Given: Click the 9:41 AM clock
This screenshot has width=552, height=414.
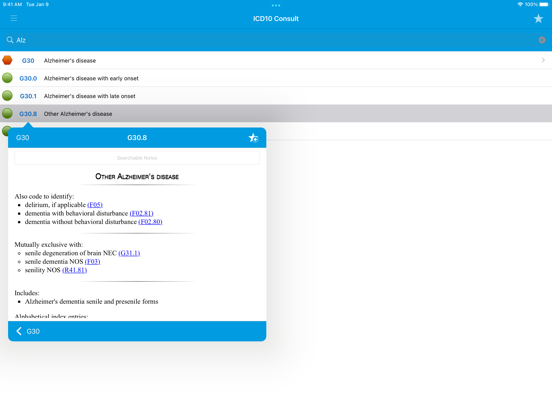Looking at the screenshot, I should pos(12,4).
